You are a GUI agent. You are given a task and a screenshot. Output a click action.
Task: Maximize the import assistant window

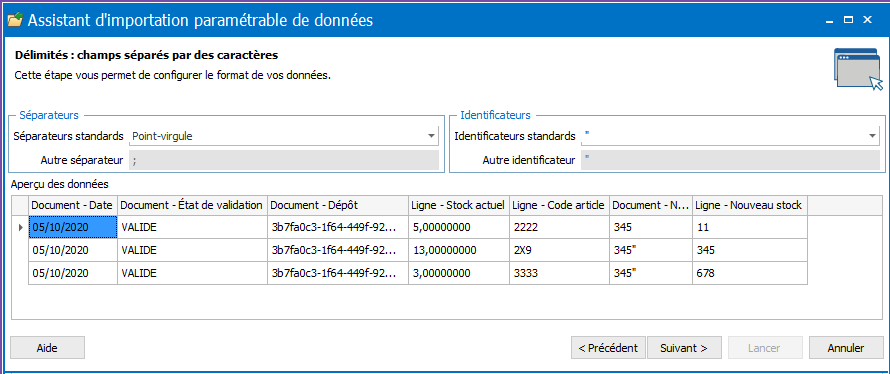point(849,20)
